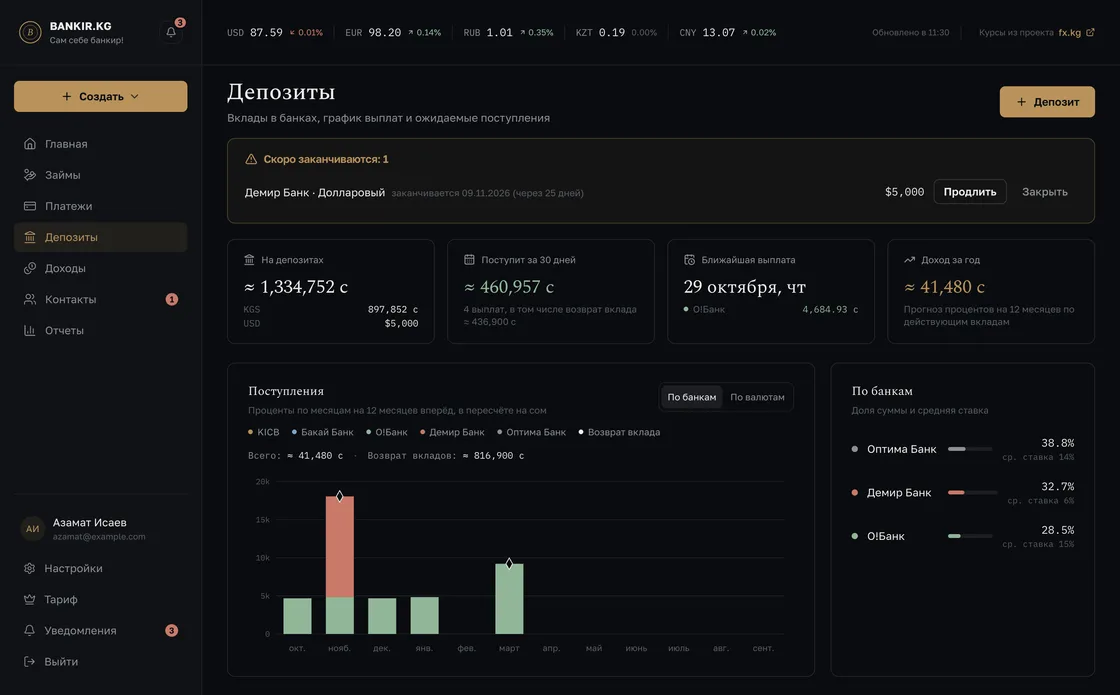Click the АИ user avatar

click(33, 529)
